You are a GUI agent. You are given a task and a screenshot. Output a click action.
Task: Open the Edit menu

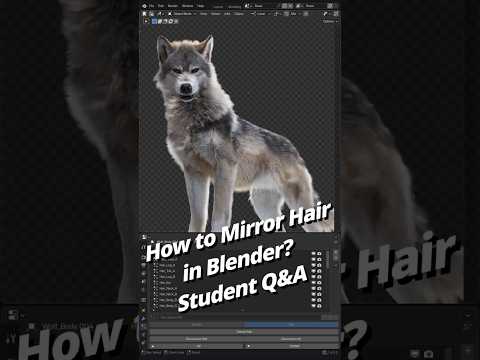(x=161, y=6)
